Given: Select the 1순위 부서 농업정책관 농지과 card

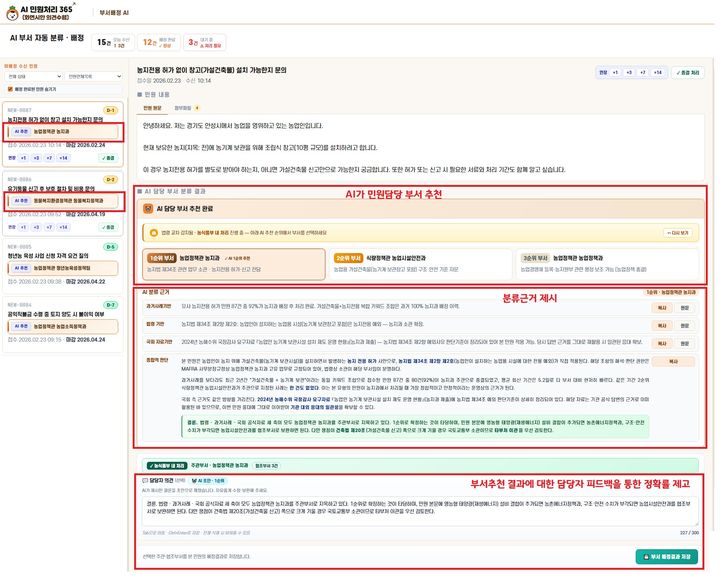Looking at the screenshot, I should pos(234,264).
